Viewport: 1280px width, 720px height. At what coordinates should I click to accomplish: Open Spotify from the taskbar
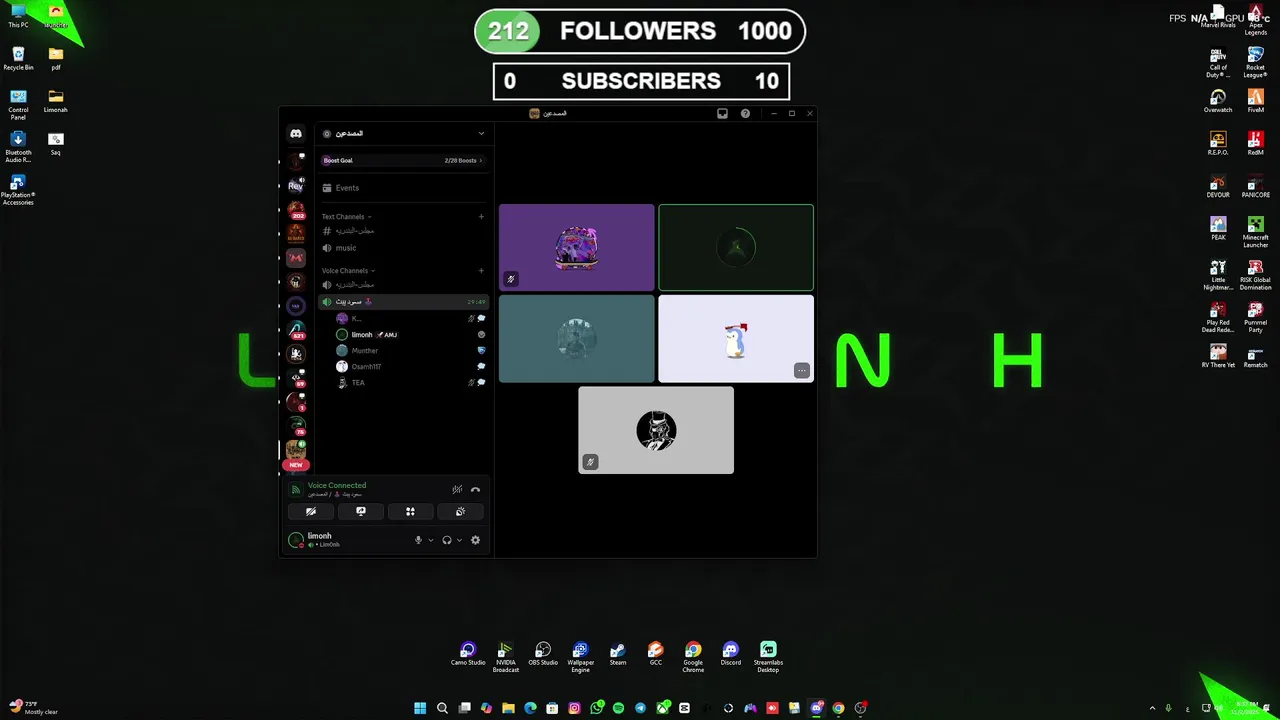[x=618, y=708]
